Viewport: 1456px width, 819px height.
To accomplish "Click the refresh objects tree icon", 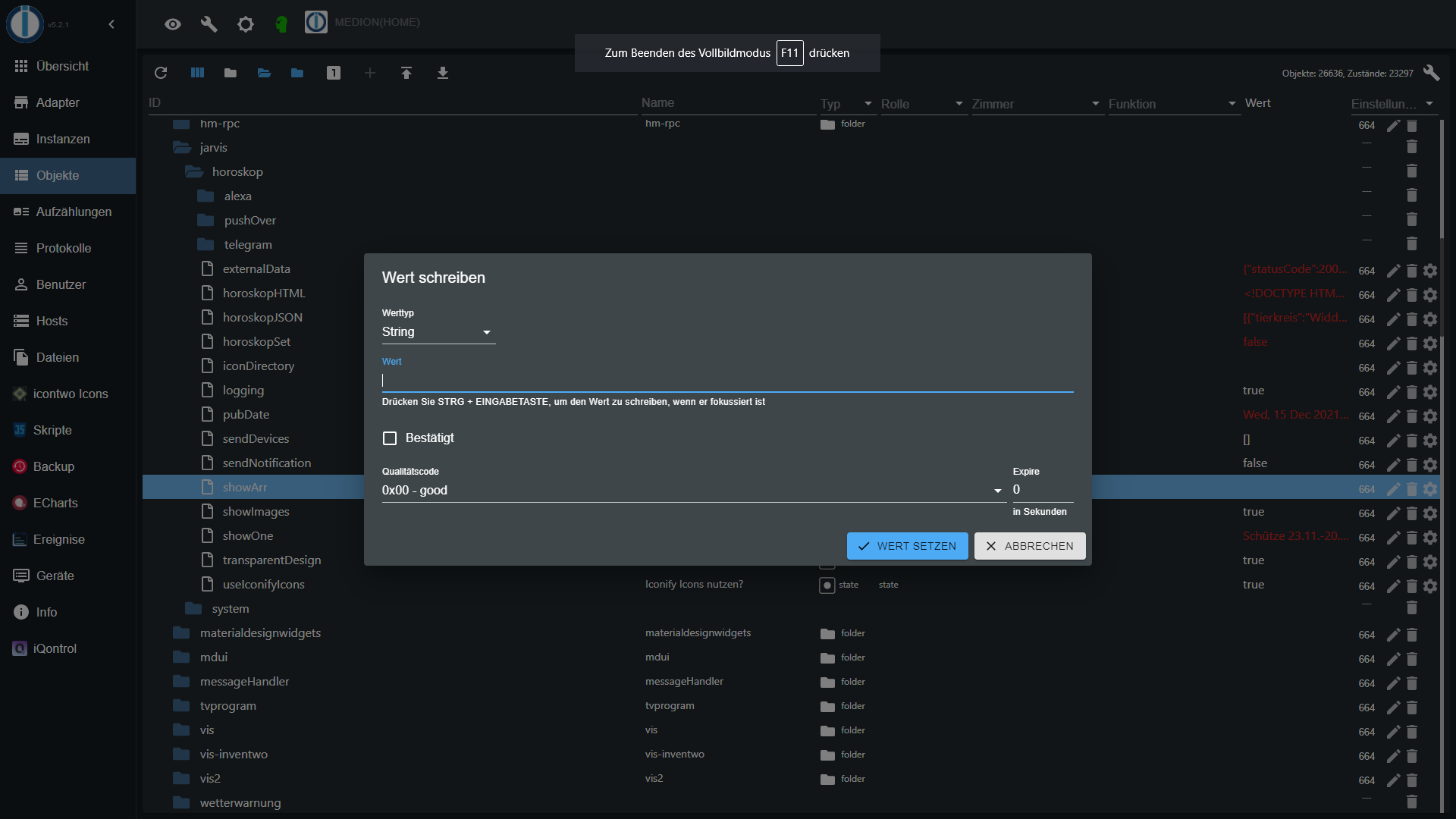I will click(161, 73).
